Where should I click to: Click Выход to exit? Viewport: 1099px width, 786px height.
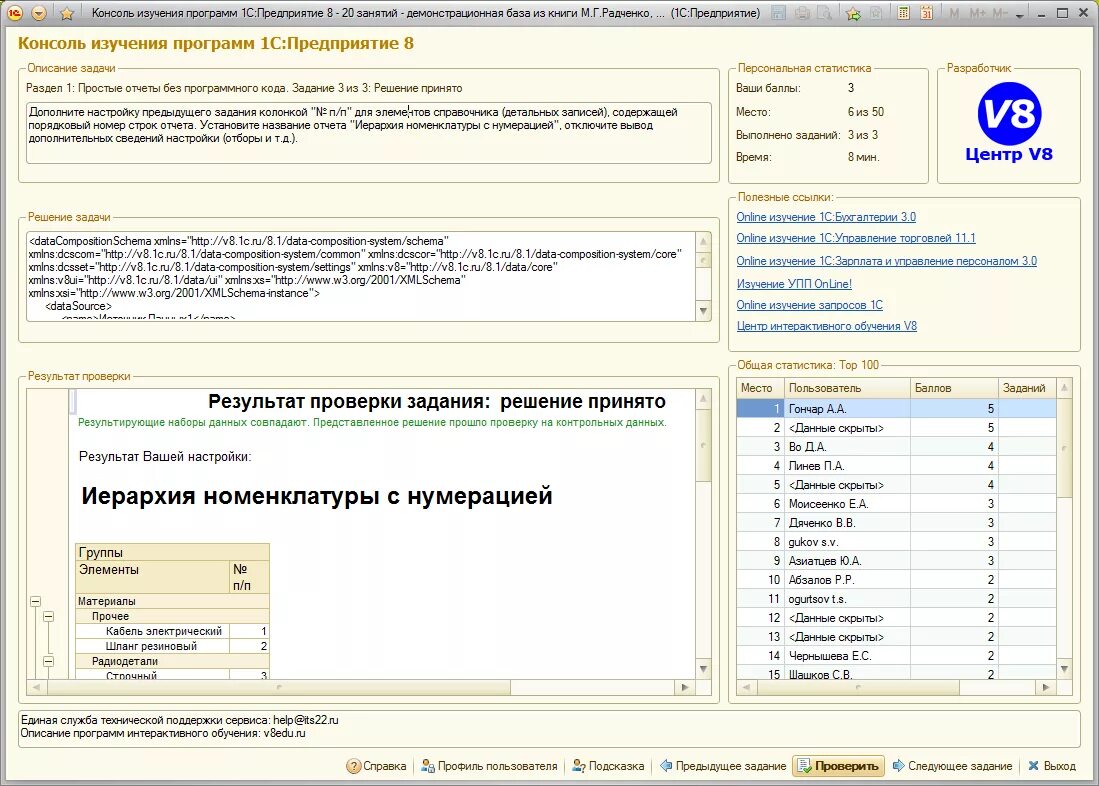[1052, 766]
